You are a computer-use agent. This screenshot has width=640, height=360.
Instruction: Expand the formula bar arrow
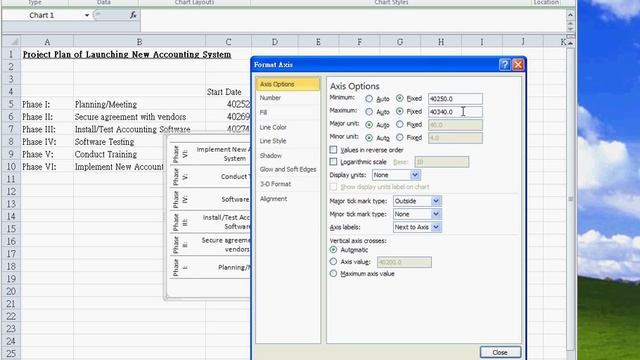pos(570,15)
